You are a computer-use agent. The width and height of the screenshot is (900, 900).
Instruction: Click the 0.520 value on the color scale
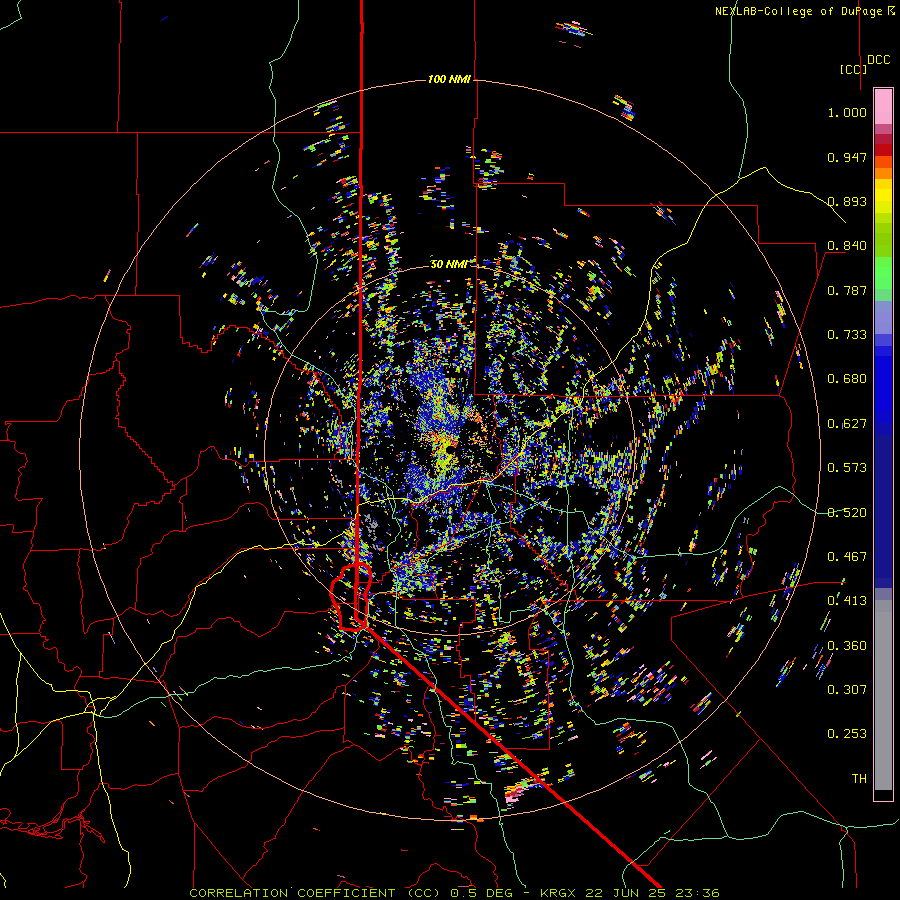[x=847, y=513]
